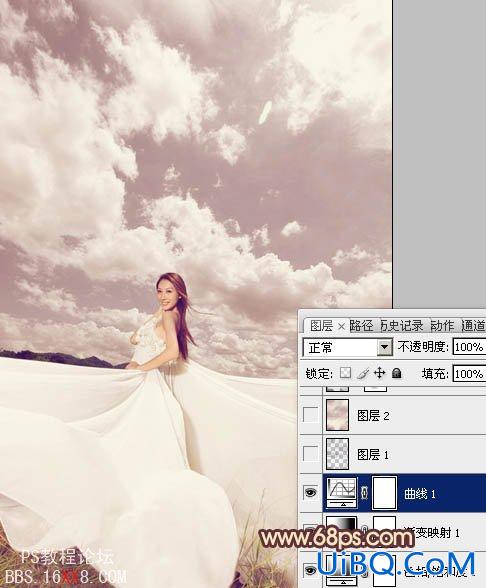Click the 曲线 1 curves adjustment icon
This screenshot has width=486, height=588.
(x=342, y=493)
